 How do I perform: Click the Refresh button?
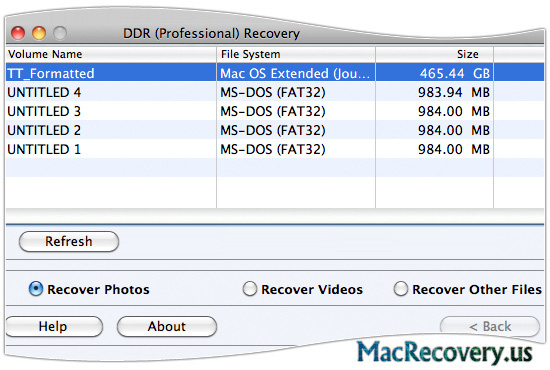[69, 241]
